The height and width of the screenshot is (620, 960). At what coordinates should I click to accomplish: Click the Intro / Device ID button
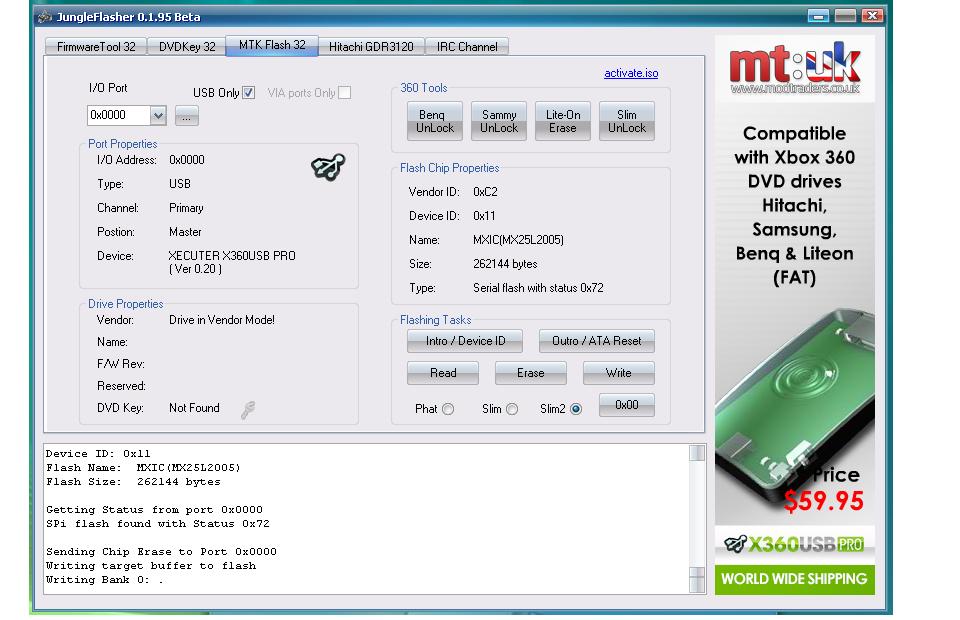(465, 341)
